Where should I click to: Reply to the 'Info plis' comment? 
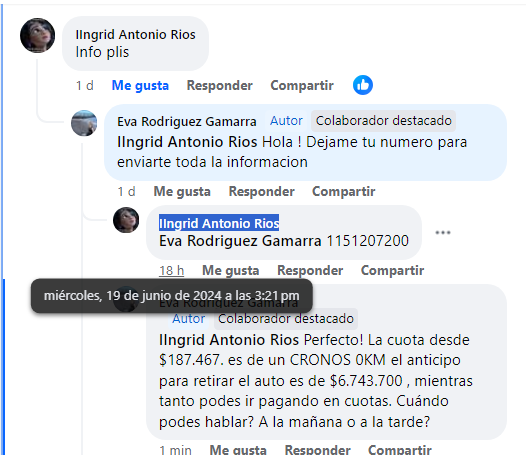click(x=220, y=85)
